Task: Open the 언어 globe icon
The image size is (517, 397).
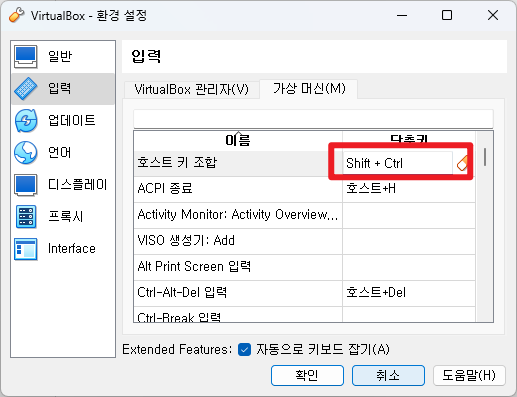Action: coord(26,153)
